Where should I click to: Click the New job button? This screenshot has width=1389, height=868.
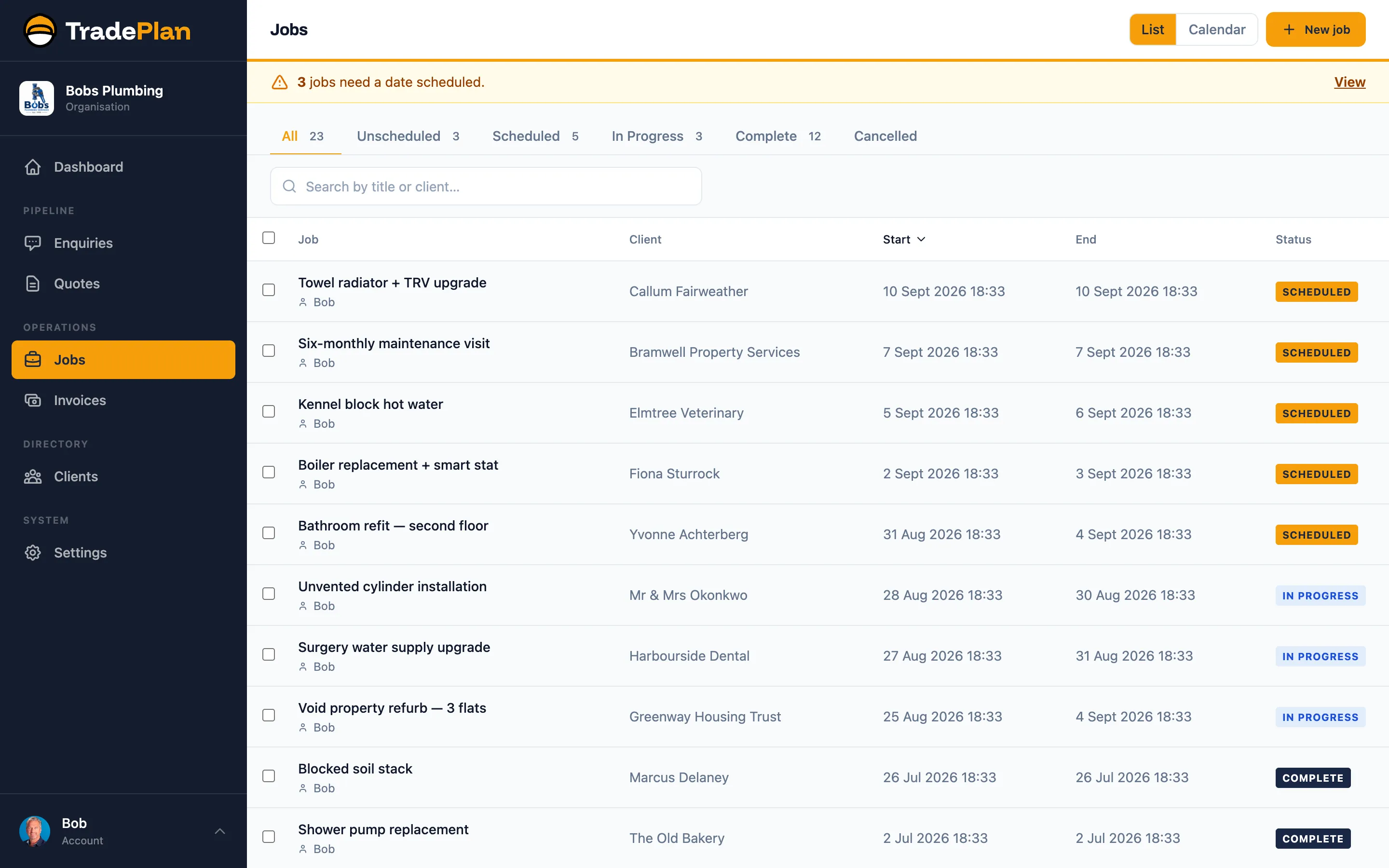[x=1316, y=30]
